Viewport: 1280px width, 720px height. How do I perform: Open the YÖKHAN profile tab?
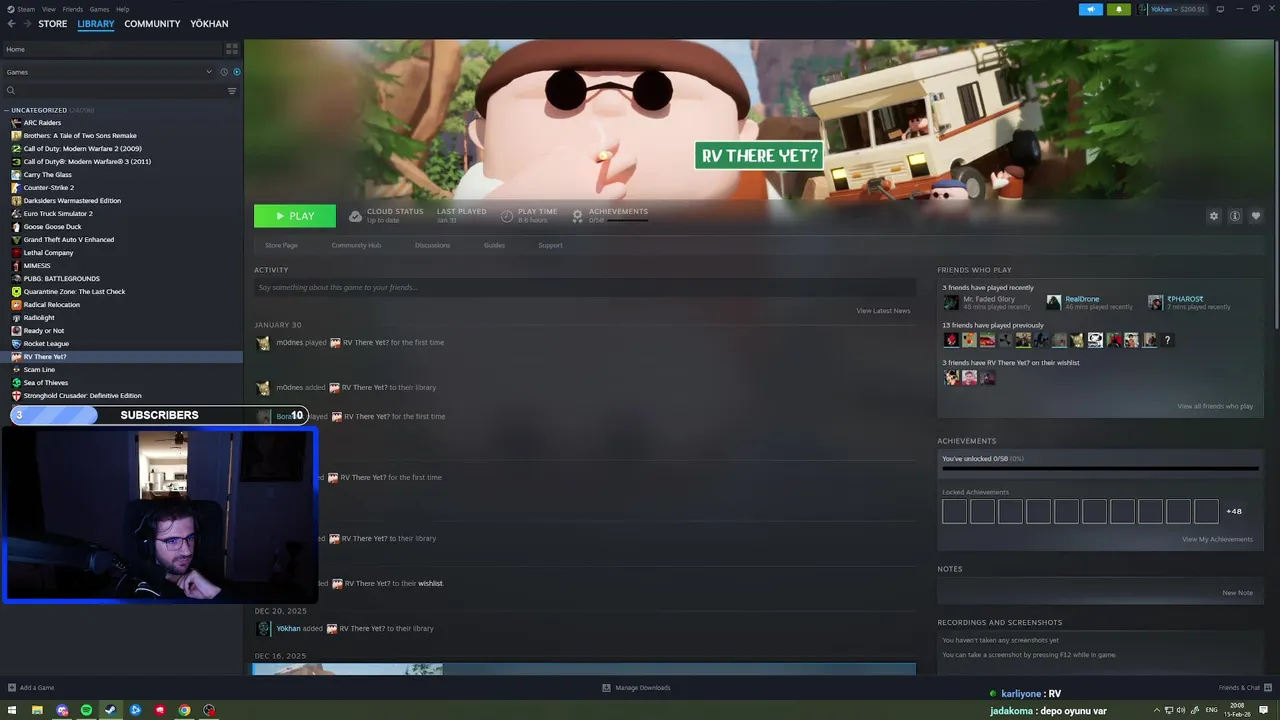tap(209, 24)
